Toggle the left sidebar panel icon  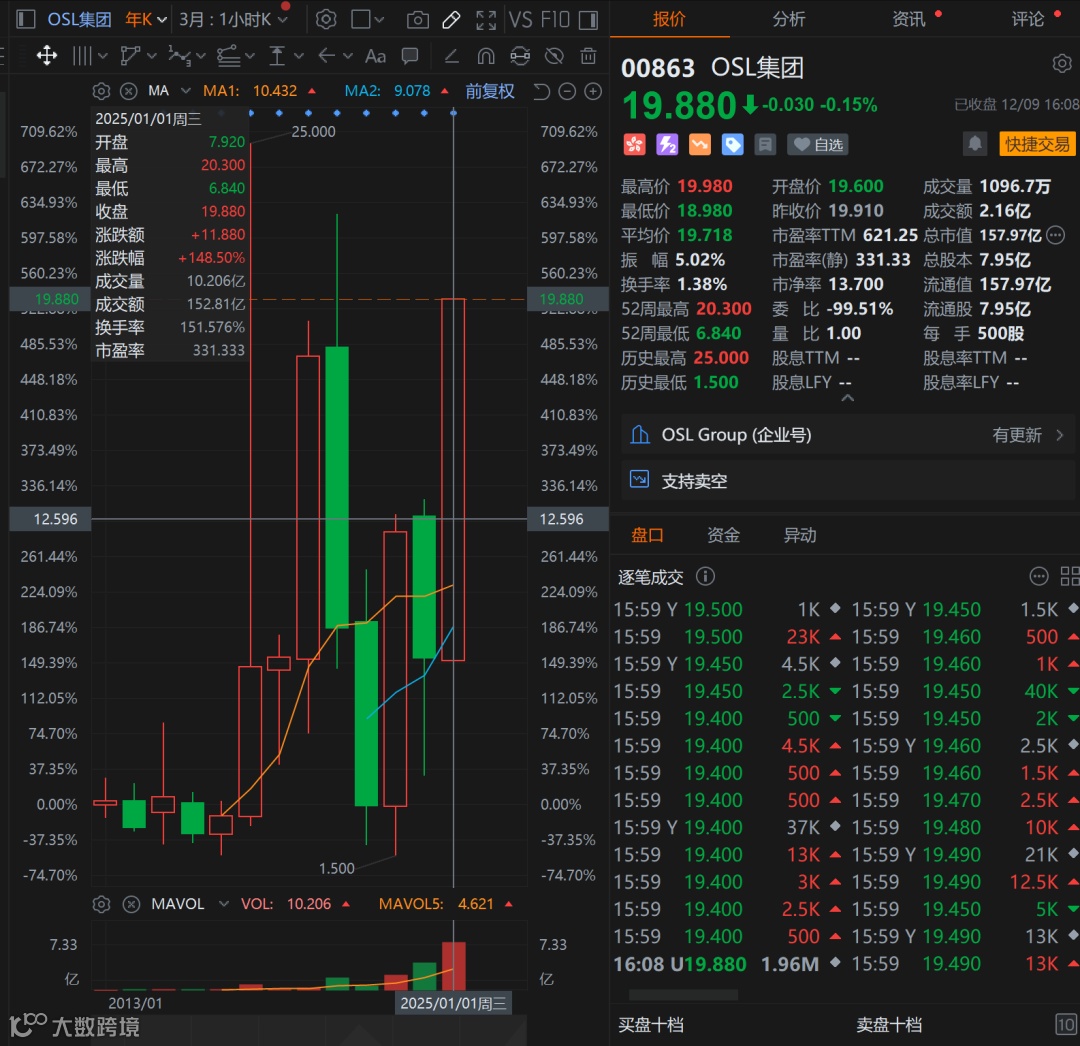25,19
